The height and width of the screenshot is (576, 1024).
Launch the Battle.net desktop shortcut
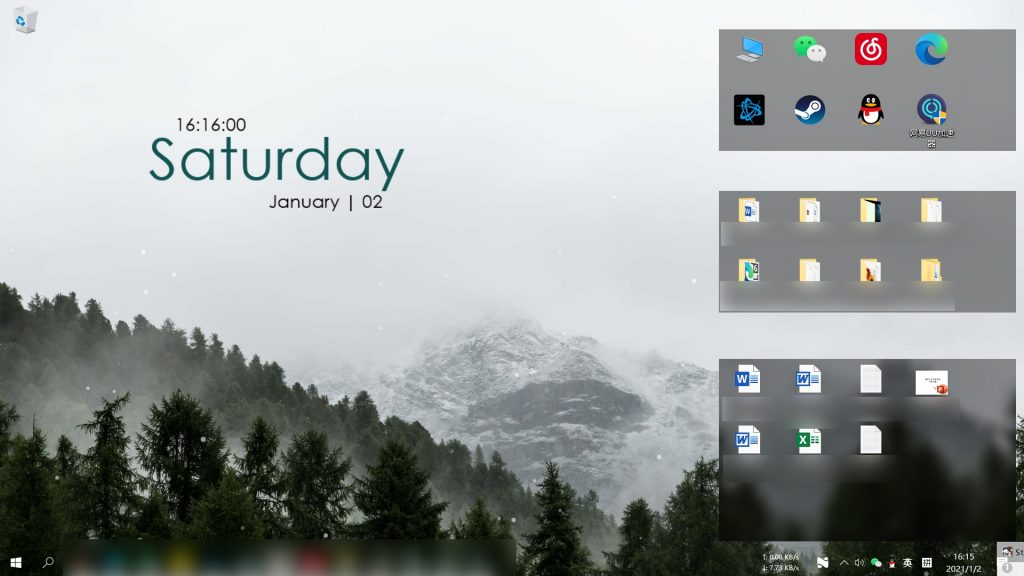pos(749,110)
